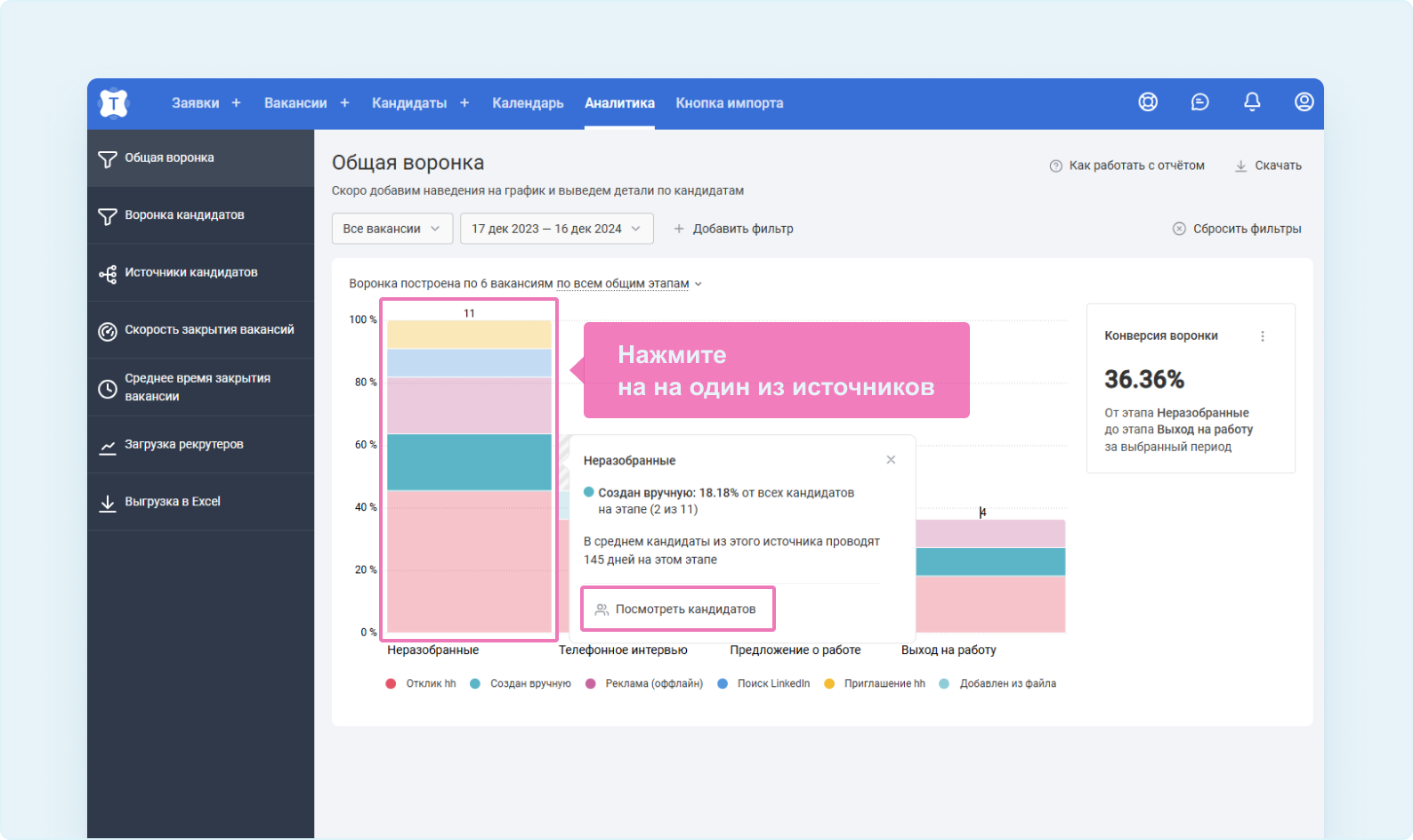The width and height of the screenshot is (1413, 840).
Task: Click yellow Приглашение hh segment in Неразобранные bar
Action: 469,335
